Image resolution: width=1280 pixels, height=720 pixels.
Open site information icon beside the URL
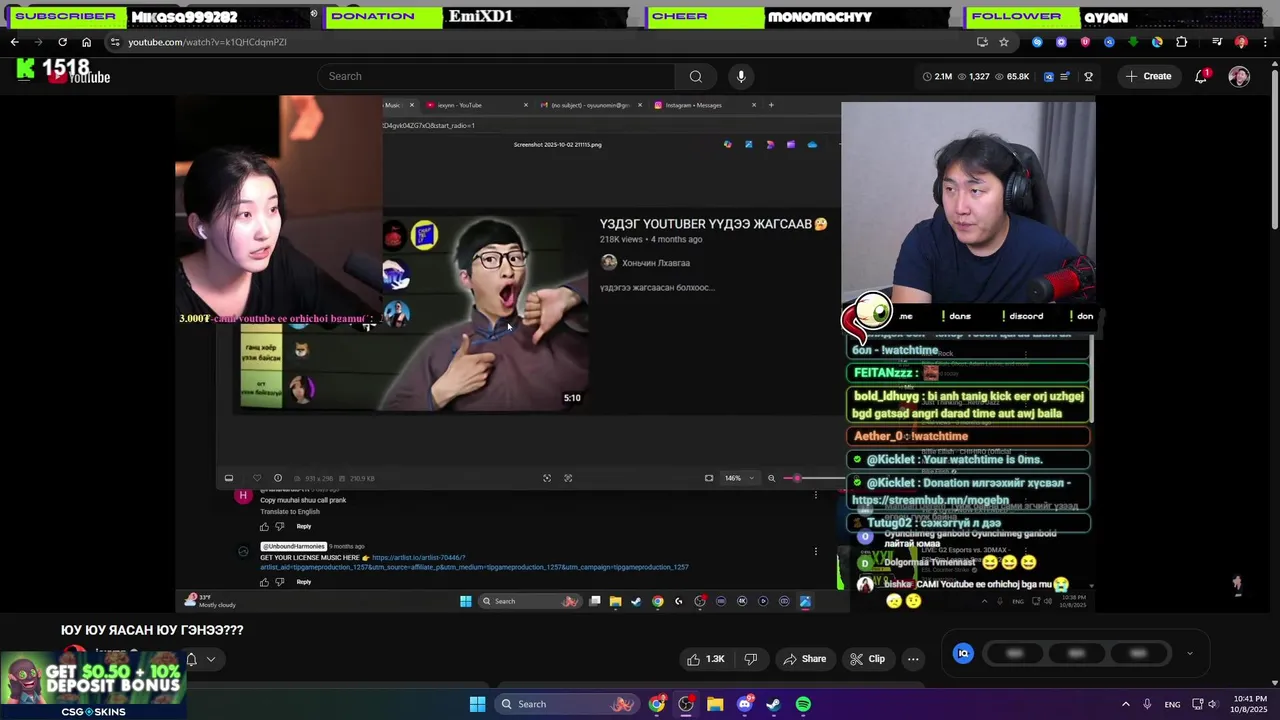(115, 42)
